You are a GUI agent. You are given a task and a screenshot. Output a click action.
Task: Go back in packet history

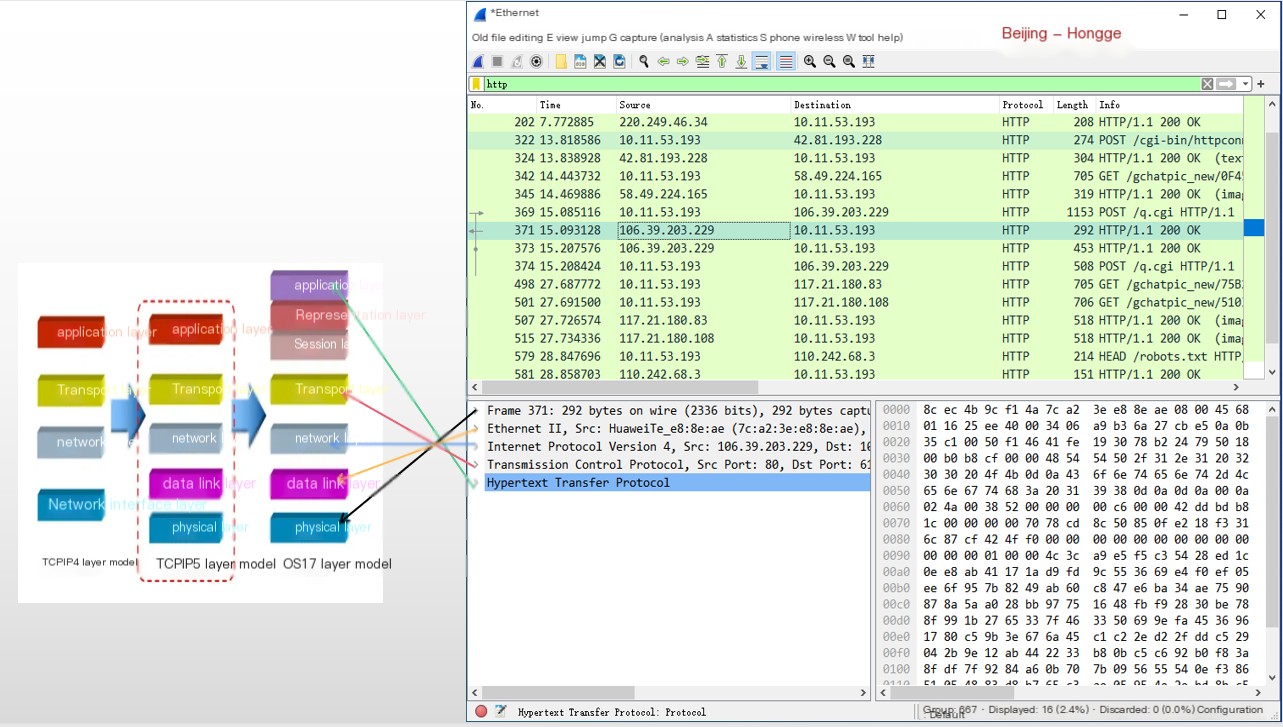click(663, 62)
